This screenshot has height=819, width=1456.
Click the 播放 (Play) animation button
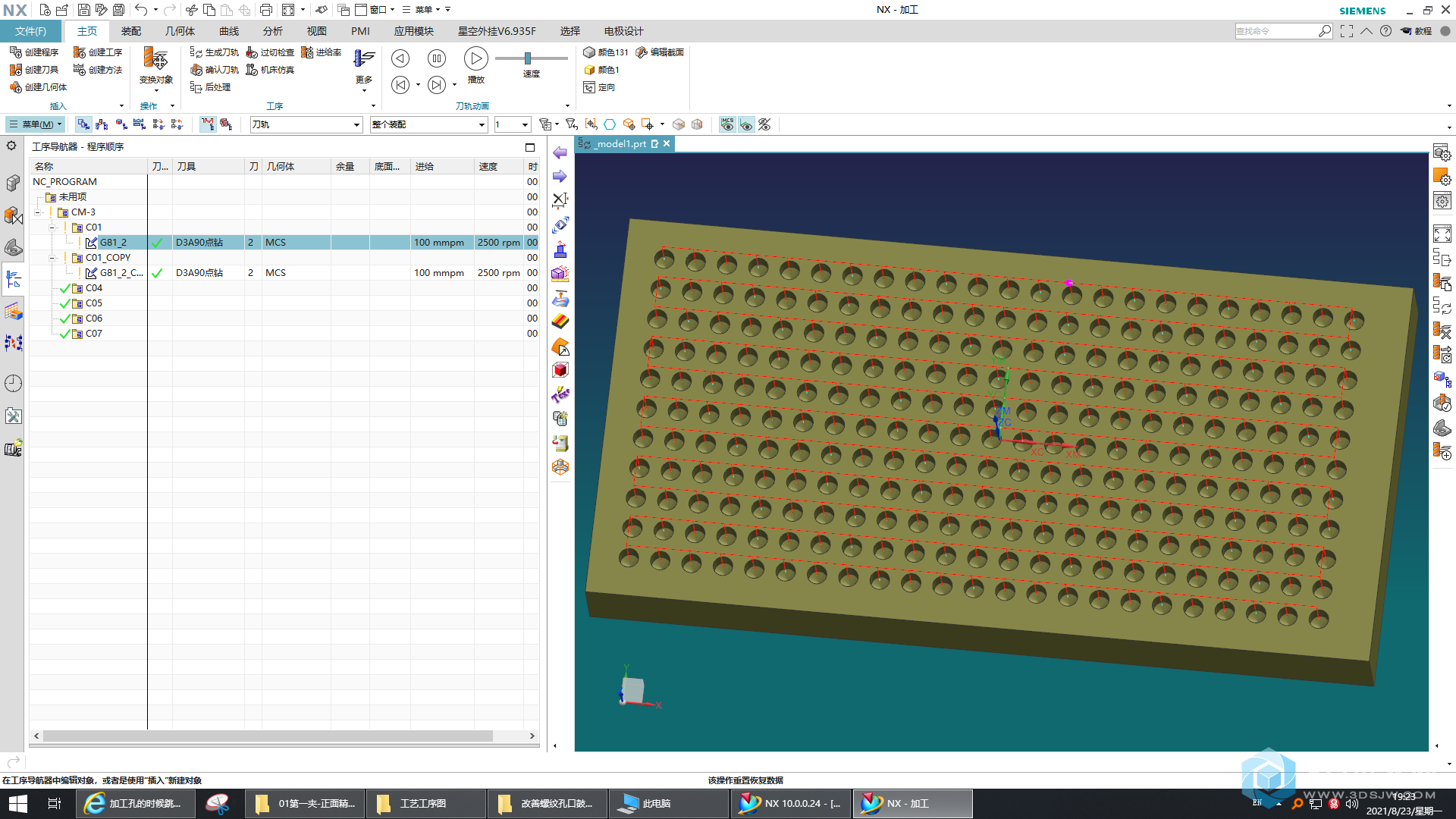(x=475, y=58)
